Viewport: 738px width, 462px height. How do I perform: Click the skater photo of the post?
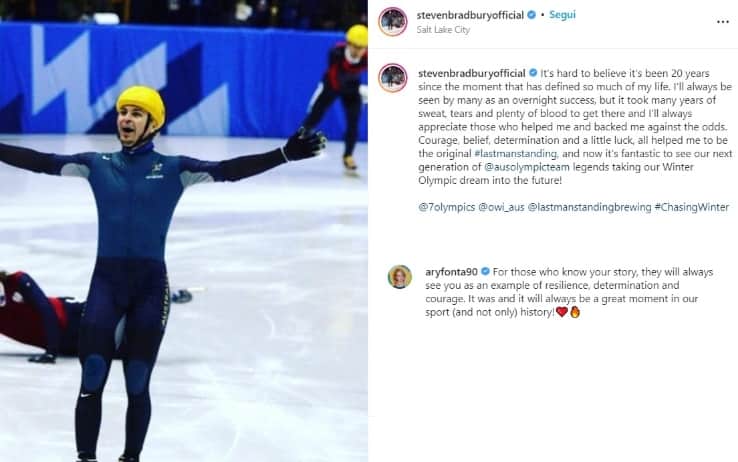[x=184, y=231]
